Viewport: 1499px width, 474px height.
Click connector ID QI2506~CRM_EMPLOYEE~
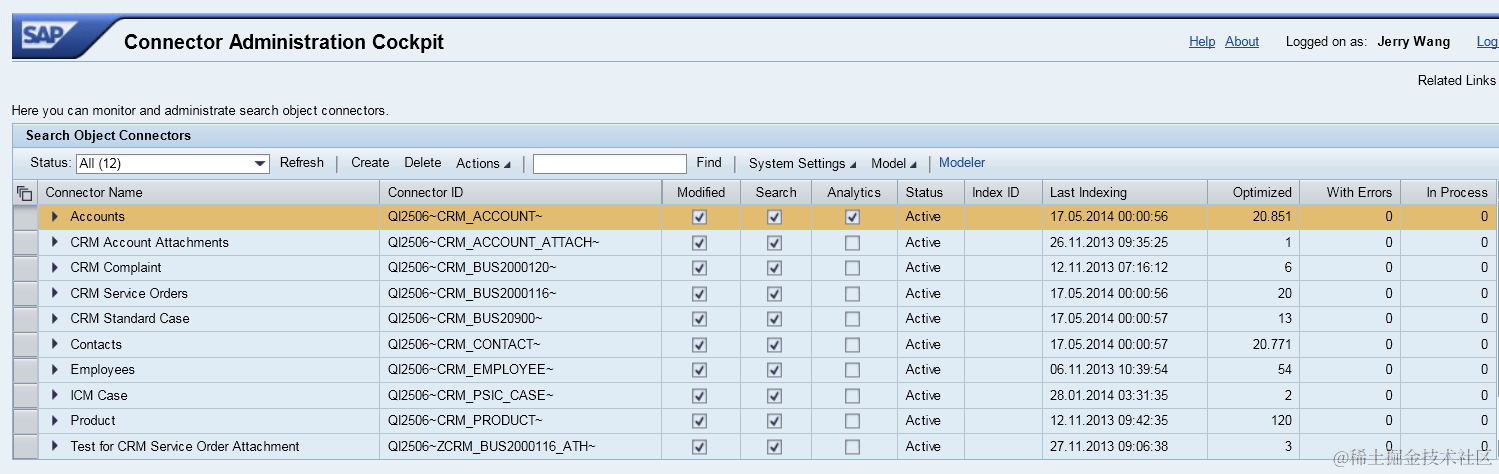(470, 370)
